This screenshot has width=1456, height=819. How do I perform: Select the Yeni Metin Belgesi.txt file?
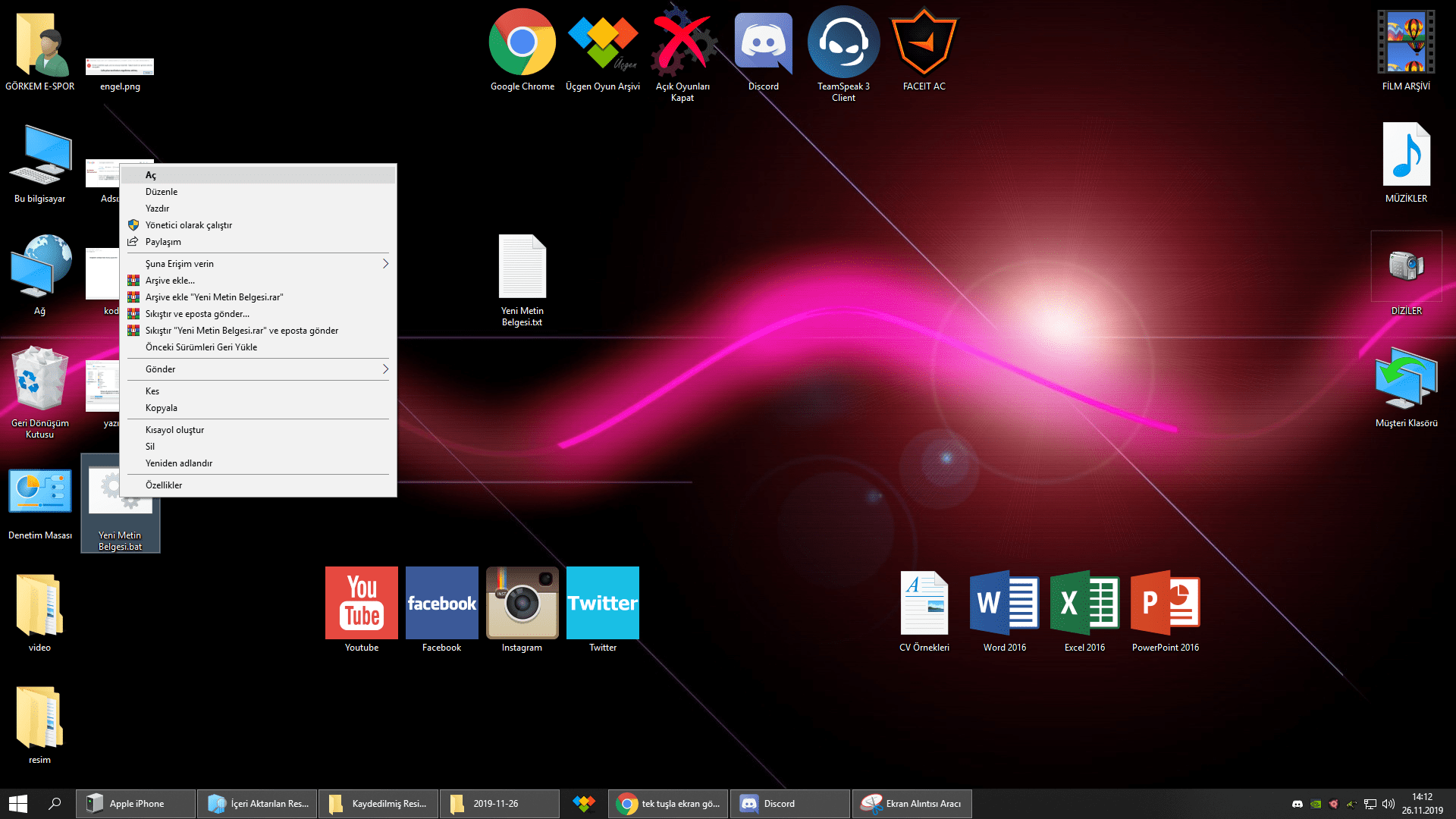point(522,279)
